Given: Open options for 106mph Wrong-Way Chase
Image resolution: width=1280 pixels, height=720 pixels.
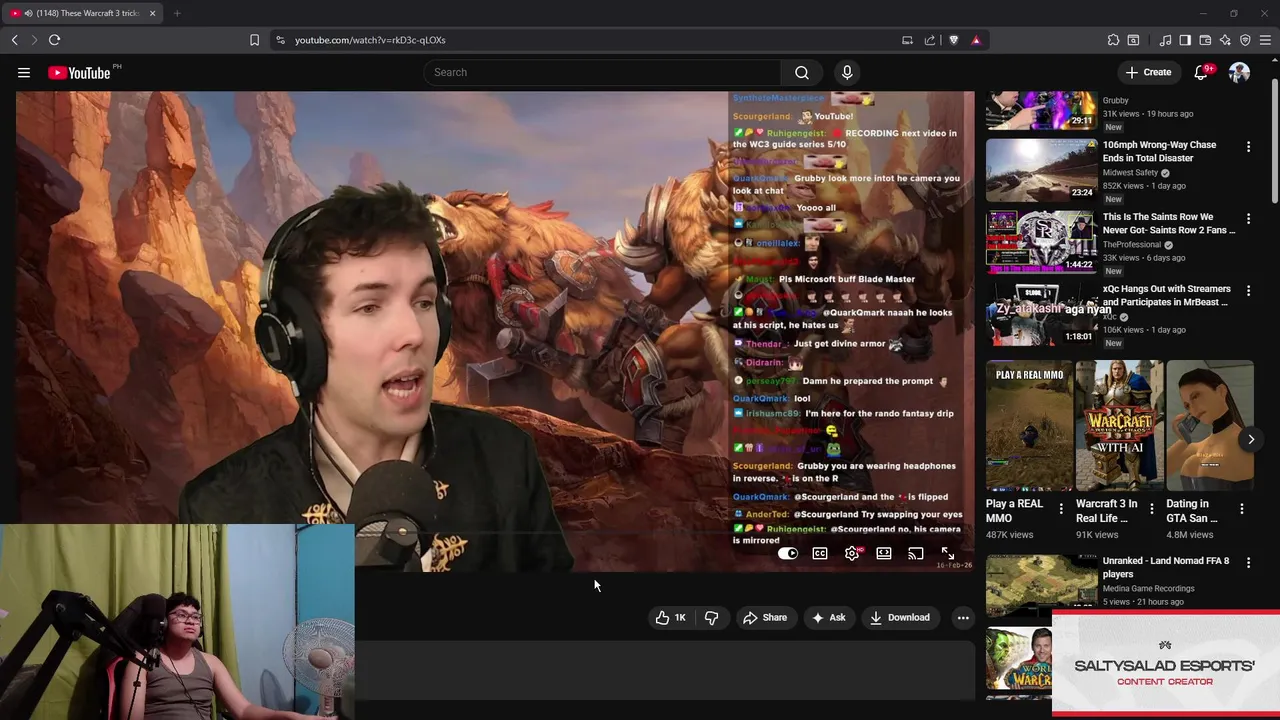Looking at the screenshot, I should coord(1248,147).
